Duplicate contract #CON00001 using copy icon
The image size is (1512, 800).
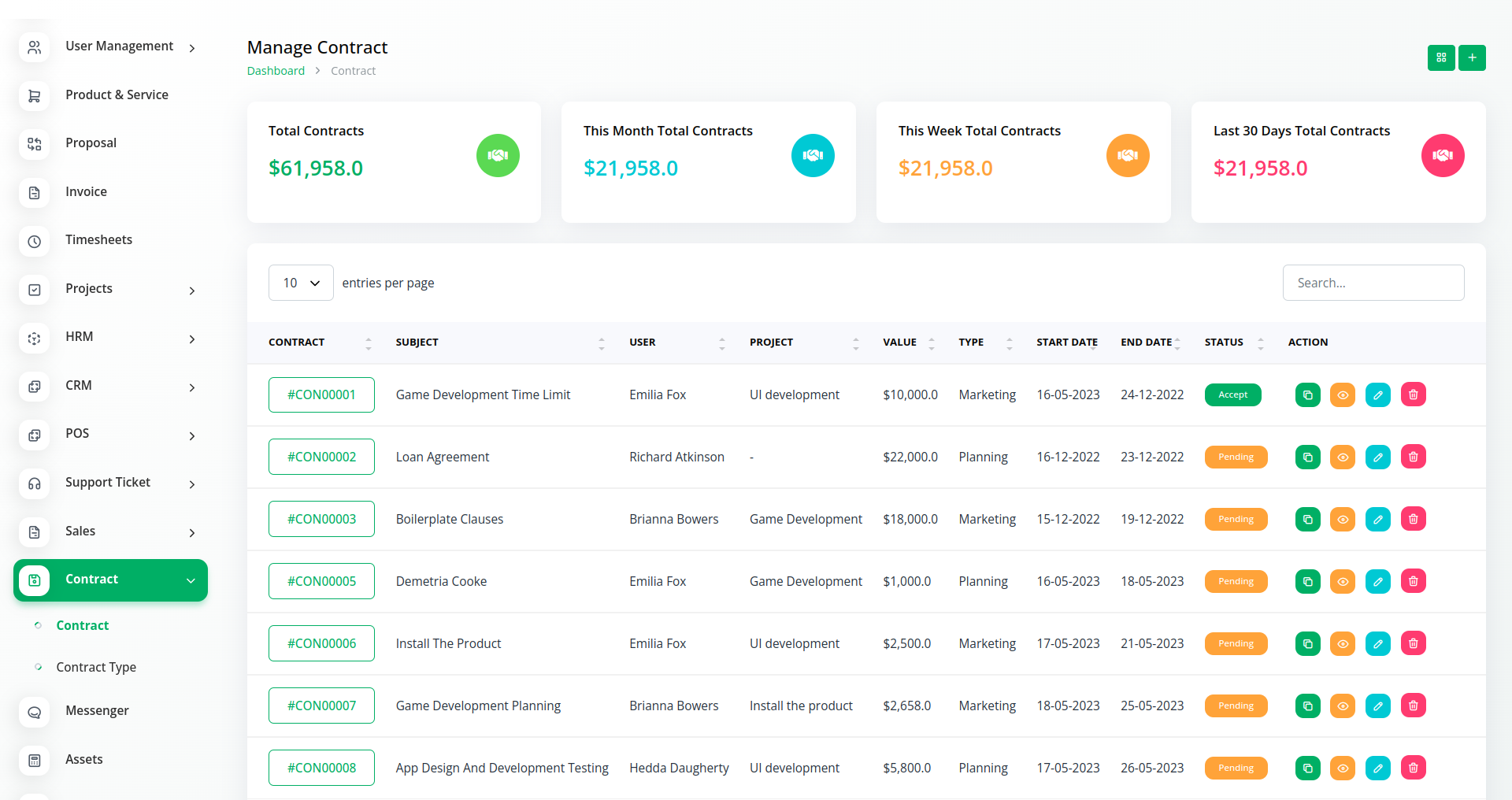coord(1307,394)
